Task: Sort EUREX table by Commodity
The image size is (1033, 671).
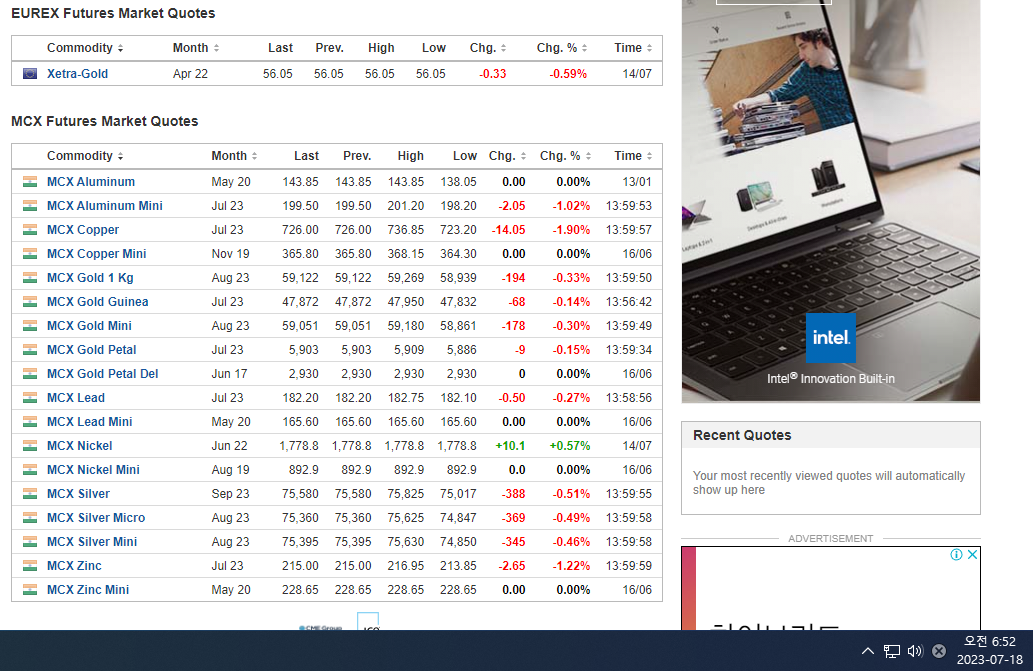Action: click(85, 48)
